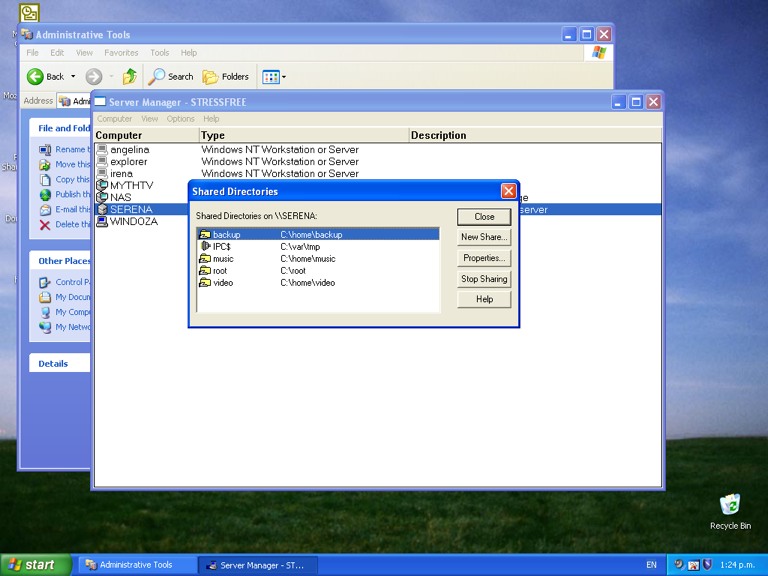The width and height of the screenshot is (768, 576).
Task: Click the Server Manager taskbar button
Action: click(258, 565)
